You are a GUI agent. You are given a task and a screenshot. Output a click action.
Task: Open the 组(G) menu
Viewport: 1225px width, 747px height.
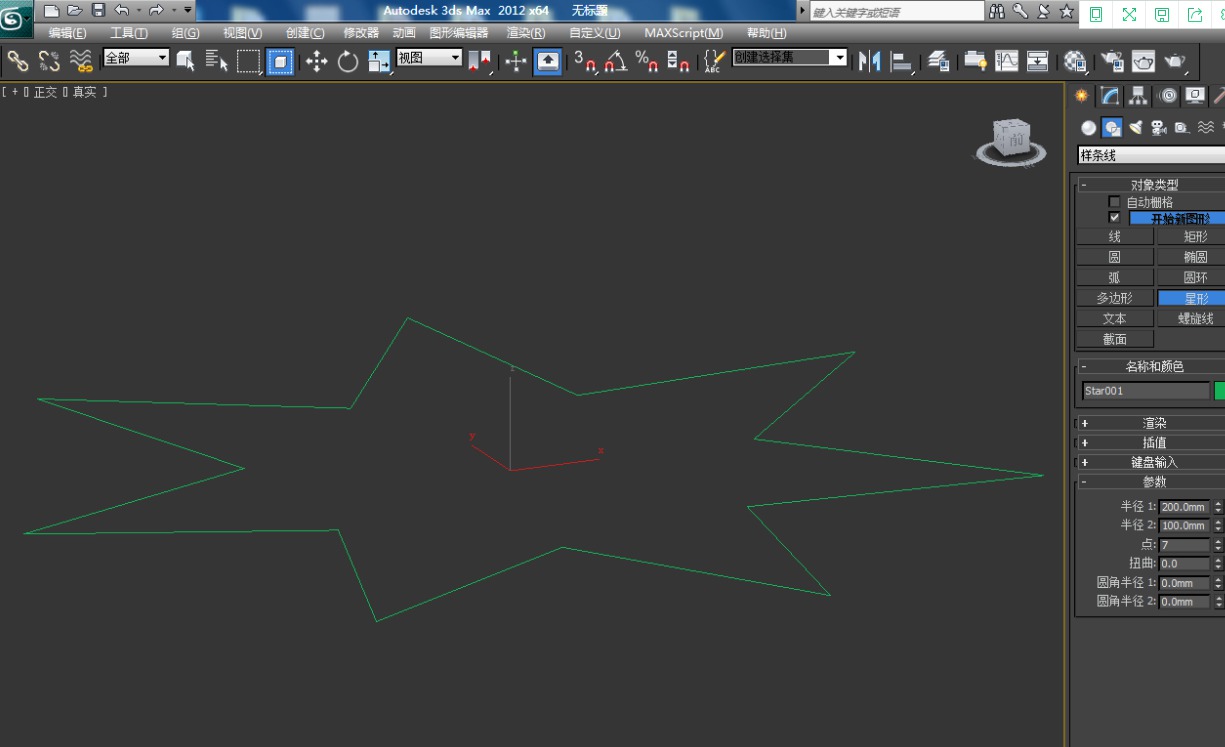pyautogui.click(x=185, y=33)
